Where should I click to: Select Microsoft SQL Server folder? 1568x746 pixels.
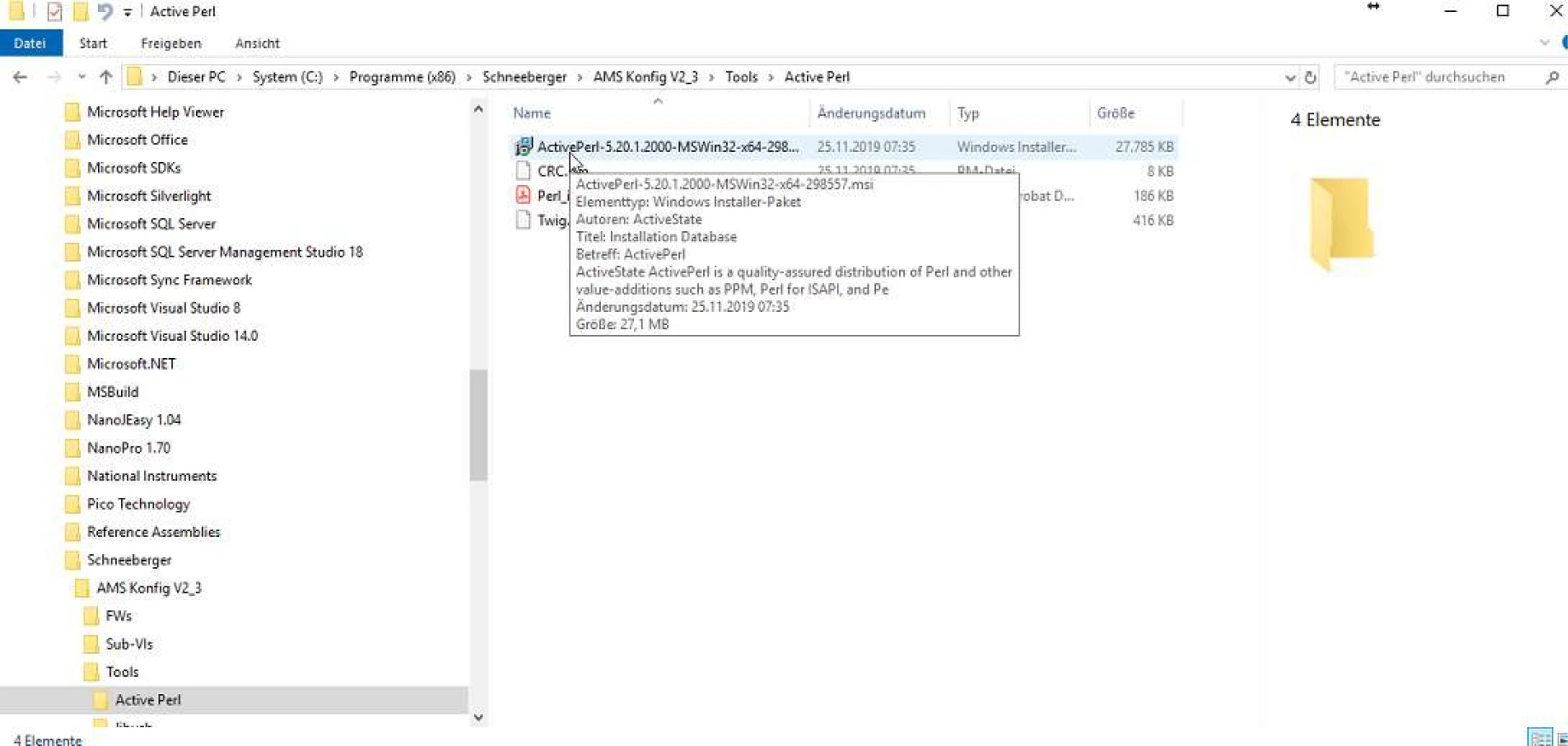coord(151,224)
